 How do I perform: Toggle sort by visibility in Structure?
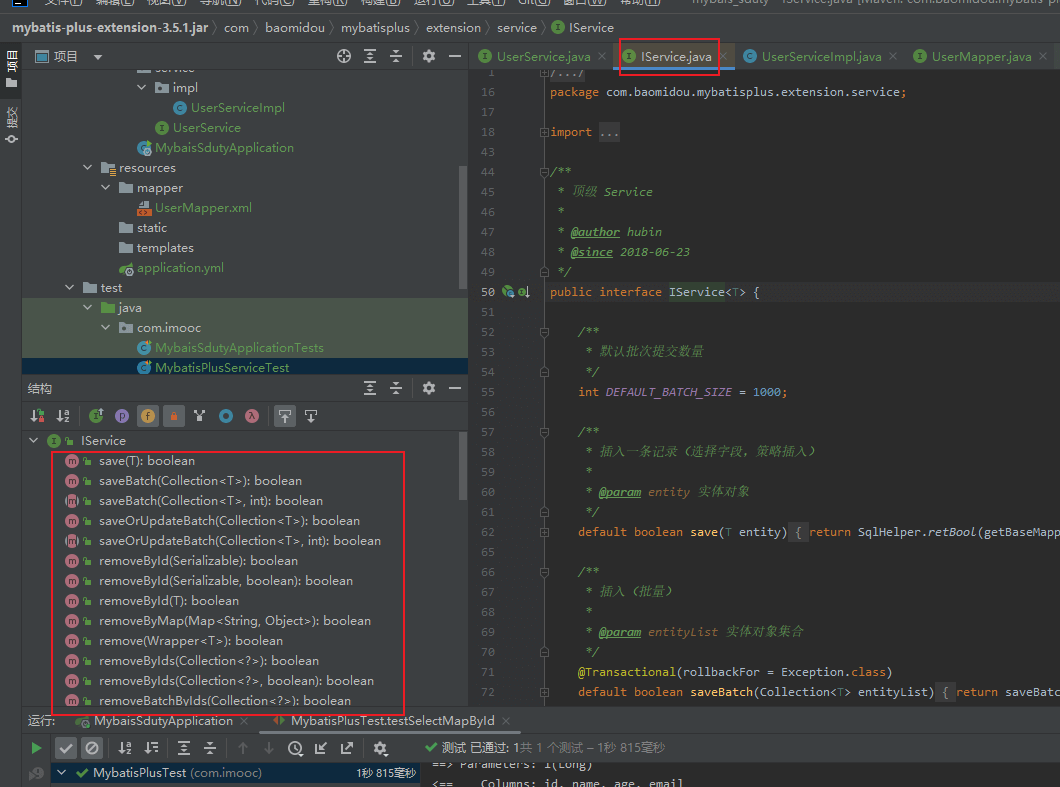pyautogui.click(x=38, y=416)
